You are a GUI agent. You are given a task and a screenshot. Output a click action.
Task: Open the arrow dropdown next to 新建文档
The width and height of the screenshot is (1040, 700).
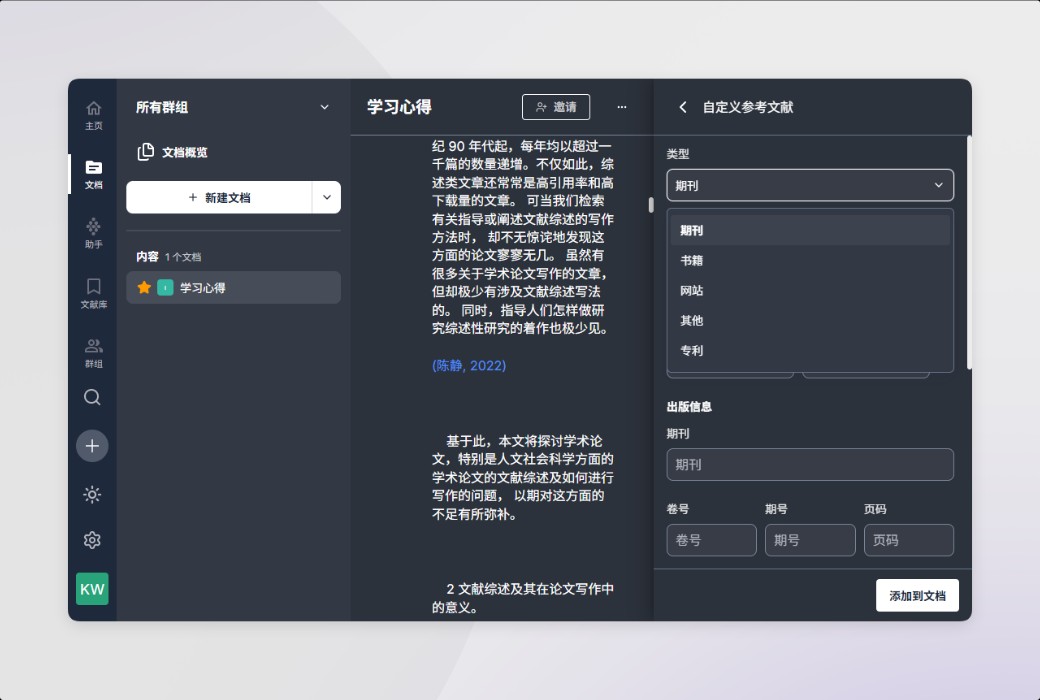point(326,197)
